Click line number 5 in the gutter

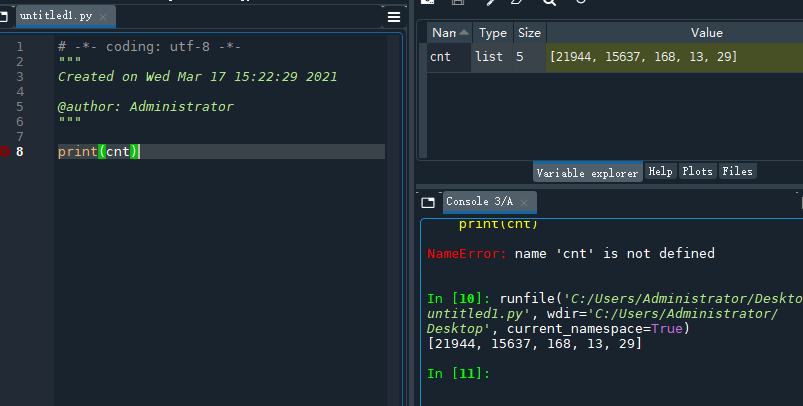point(19,106)
